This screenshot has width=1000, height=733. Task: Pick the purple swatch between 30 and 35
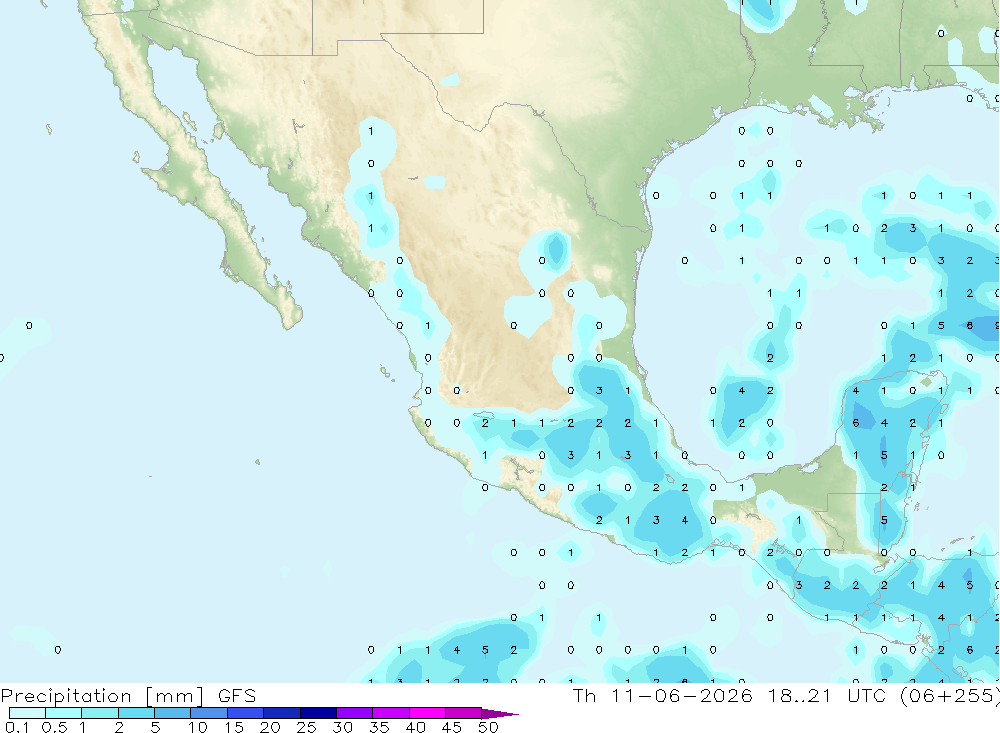(355, 713)
